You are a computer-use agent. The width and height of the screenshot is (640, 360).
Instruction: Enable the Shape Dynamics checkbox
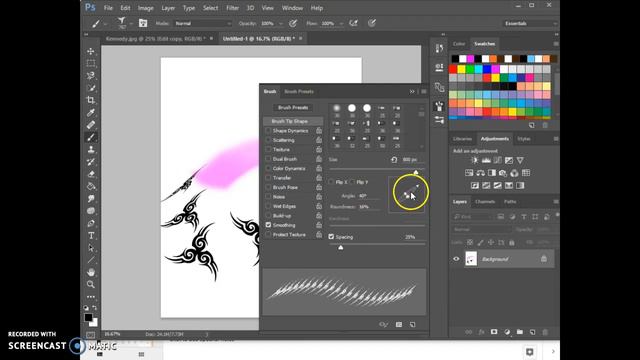click(x=268, y=131)
